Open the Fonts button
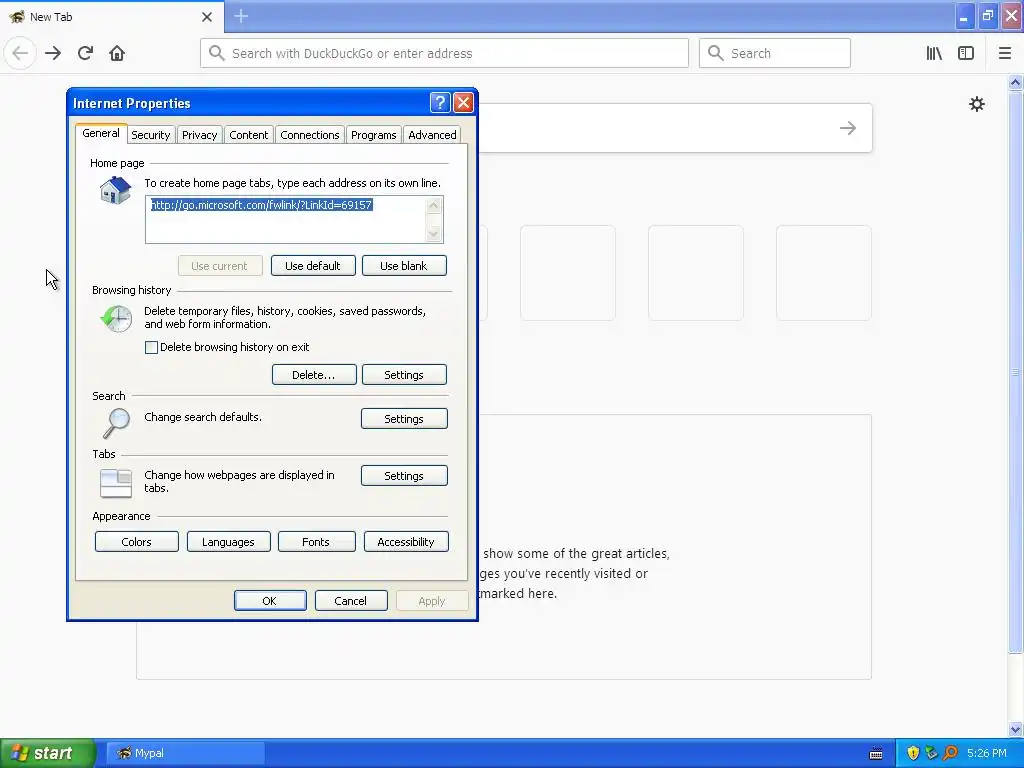The width and height of the screenshot is (1024, 768). 317,541
